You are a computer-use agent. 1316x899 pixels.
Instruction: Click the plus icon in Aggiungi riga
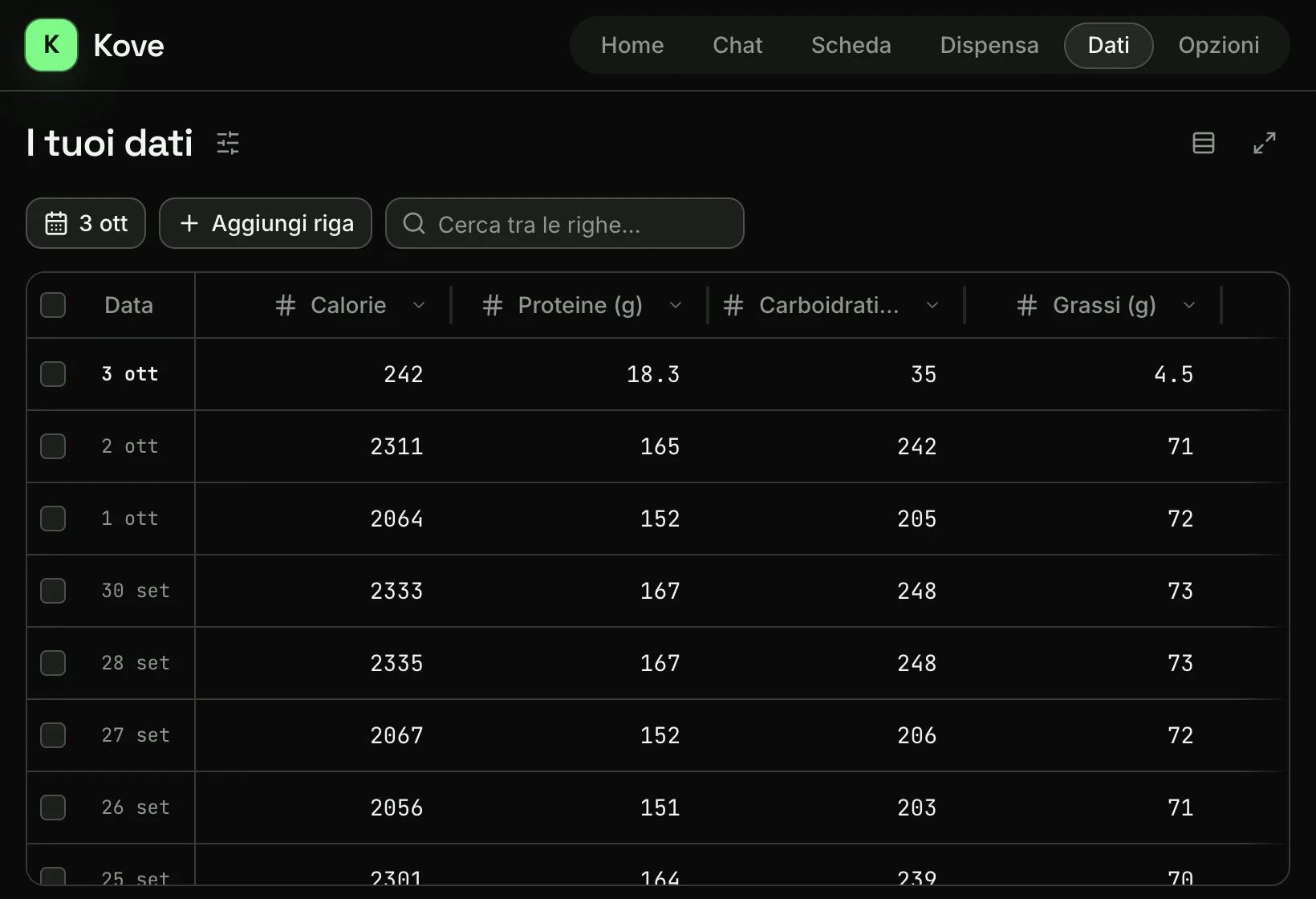point(189,223)
